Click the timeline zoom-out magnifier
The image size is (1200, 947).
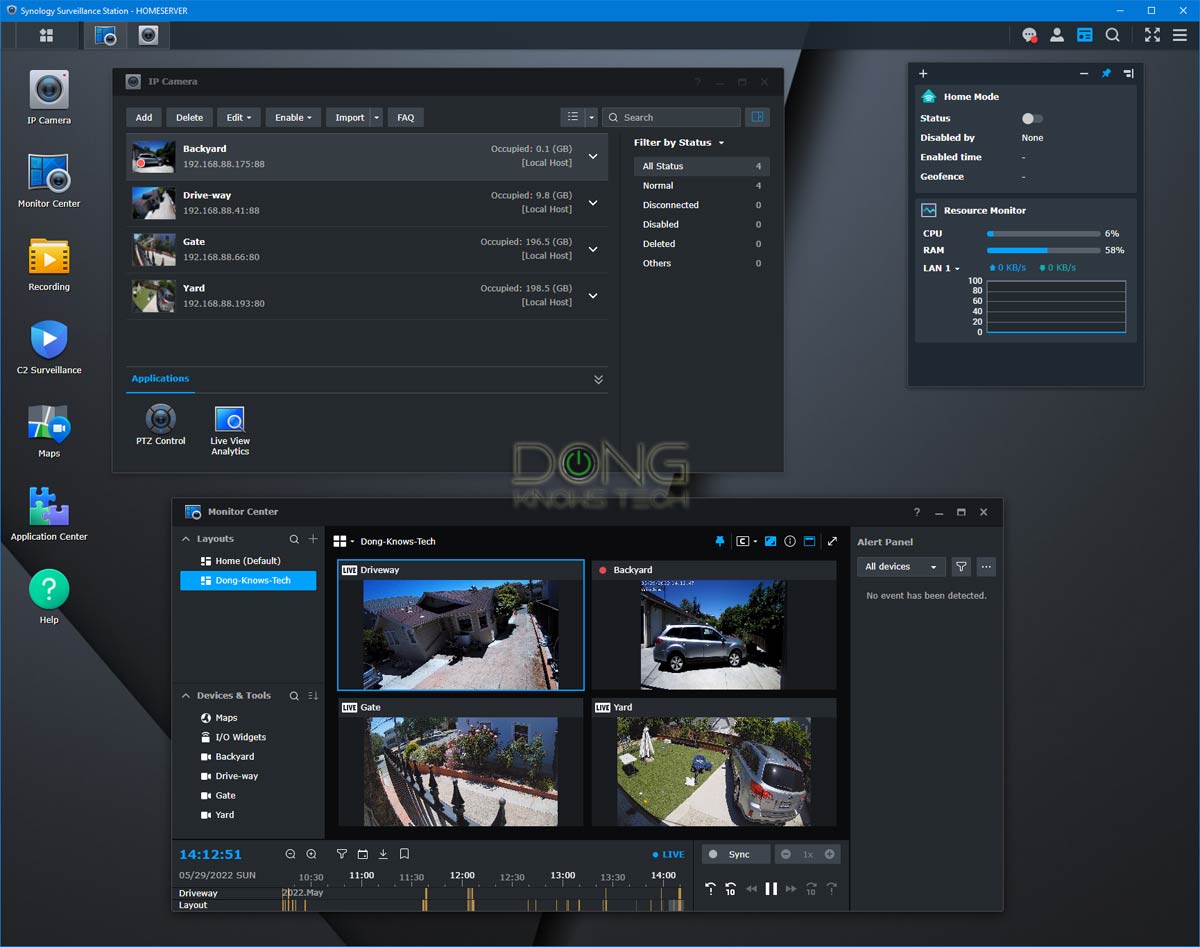(290, 854)
